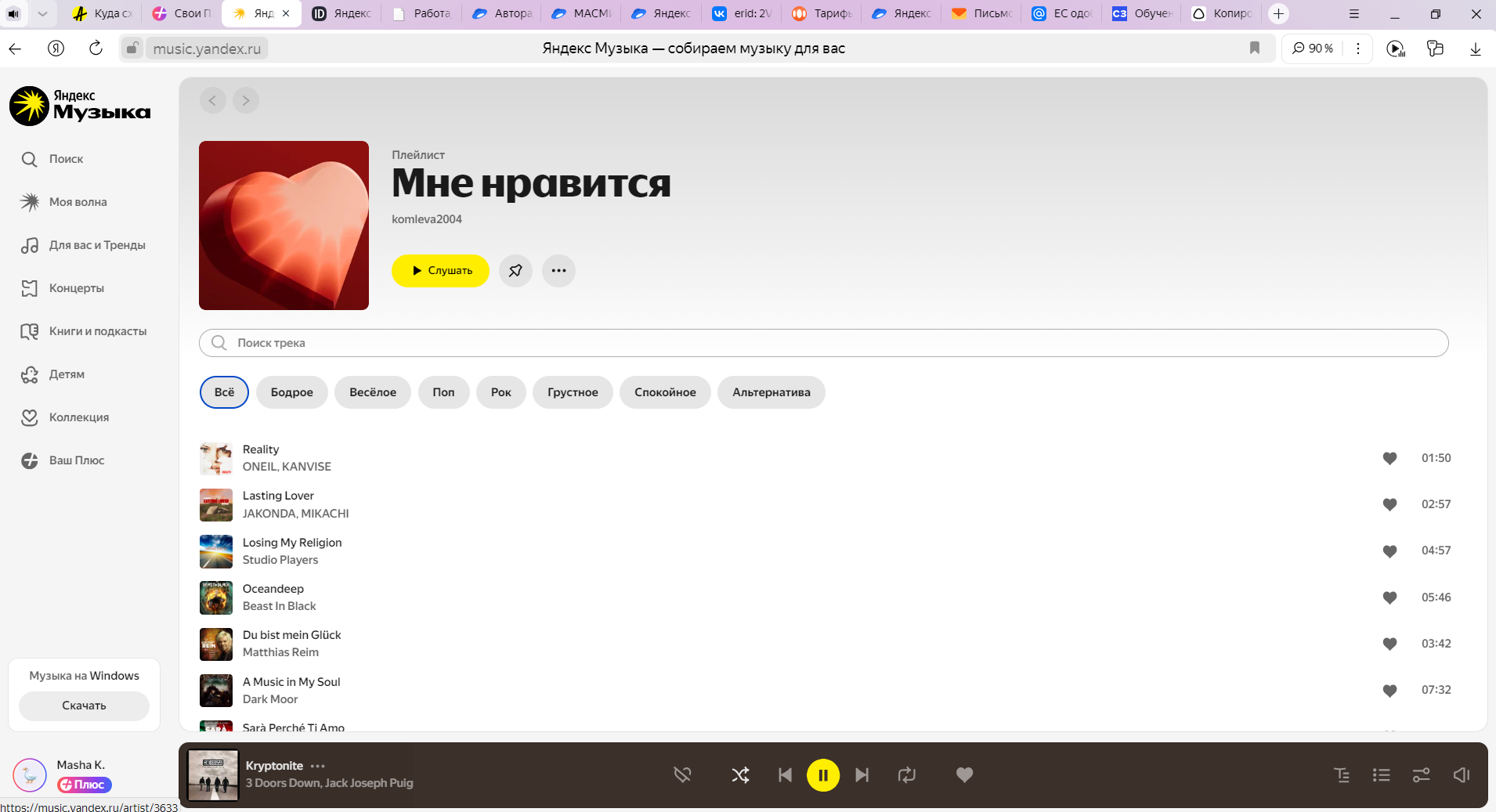Toggle shuffle in the player bar
The height and width of the screenshot is (812, 1496).
(740, 775)
